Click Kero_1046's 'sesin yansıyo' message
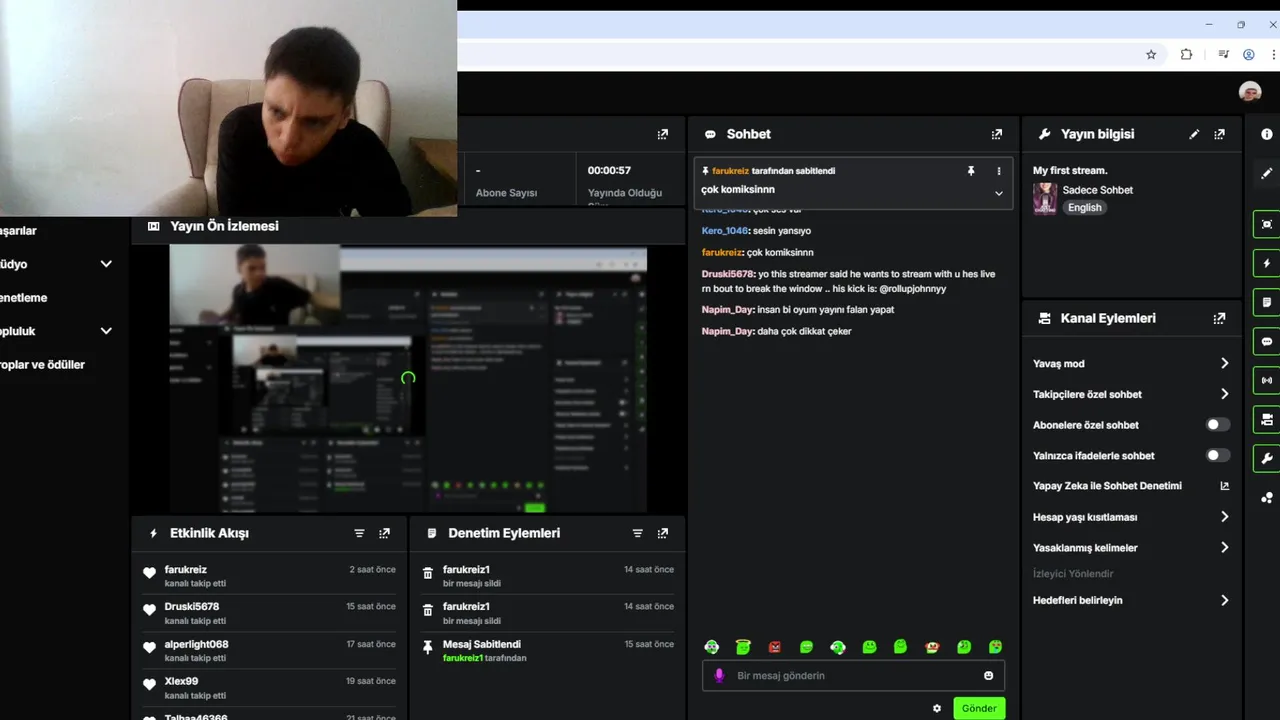 [756, 231]
